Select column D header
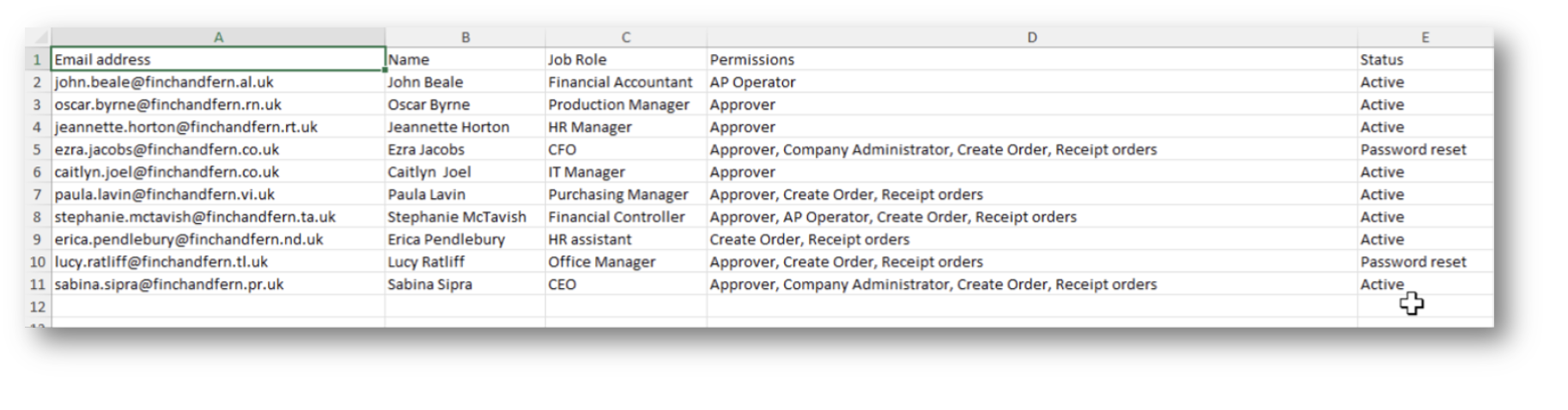Viewport: 1568px width, 410px height. (x=1031, y=38)
